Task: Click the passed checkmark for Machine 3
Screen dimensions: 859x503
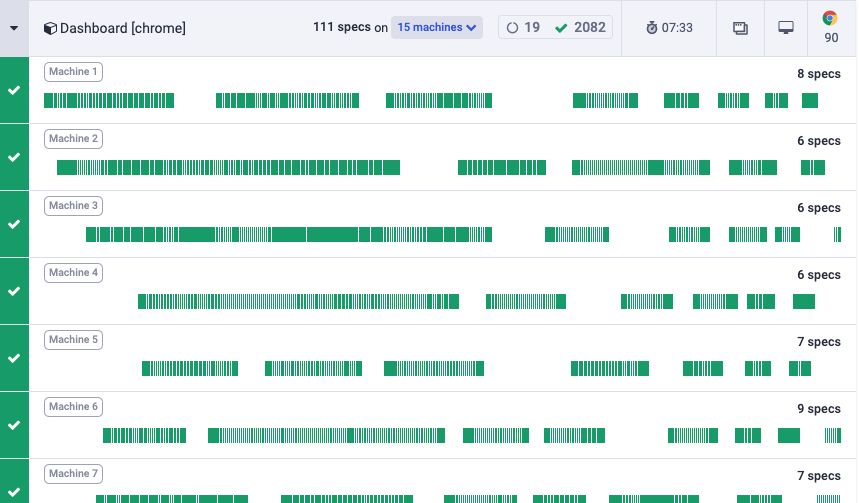Action: [x=14, y=224]
